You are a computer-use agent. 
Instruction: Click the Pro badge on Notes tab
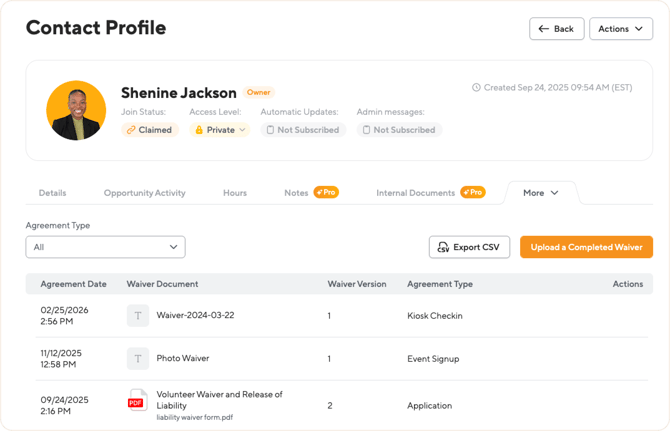click(x=326, y=192)
